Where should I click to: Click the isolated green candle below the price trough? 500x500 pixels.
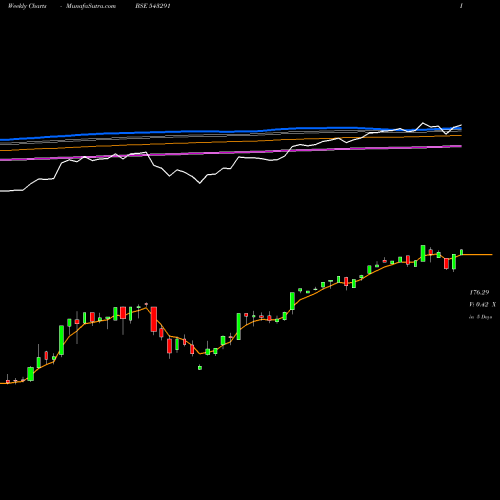point(200,368)
